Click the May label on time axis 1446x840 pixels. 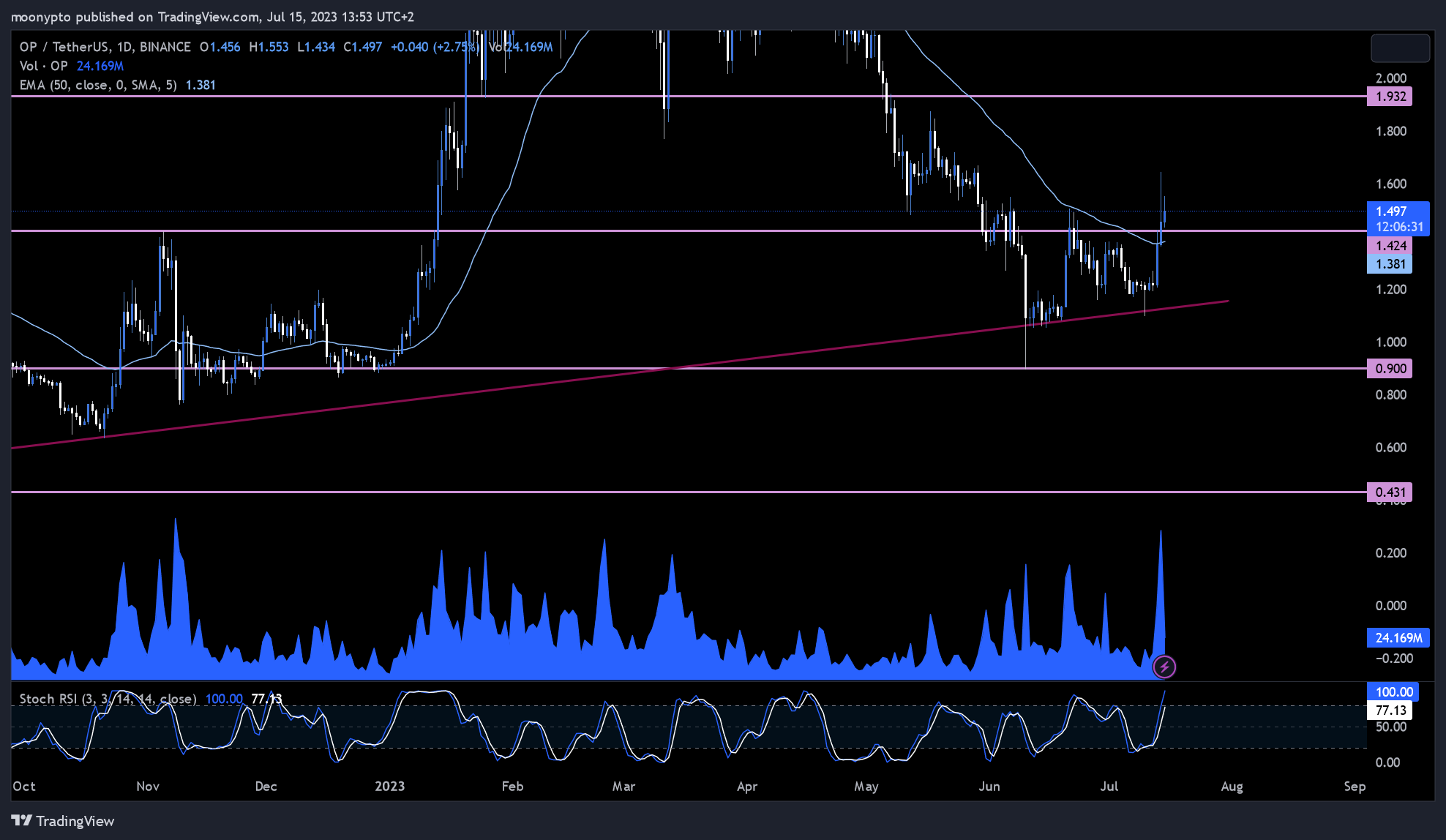[866, 787]
